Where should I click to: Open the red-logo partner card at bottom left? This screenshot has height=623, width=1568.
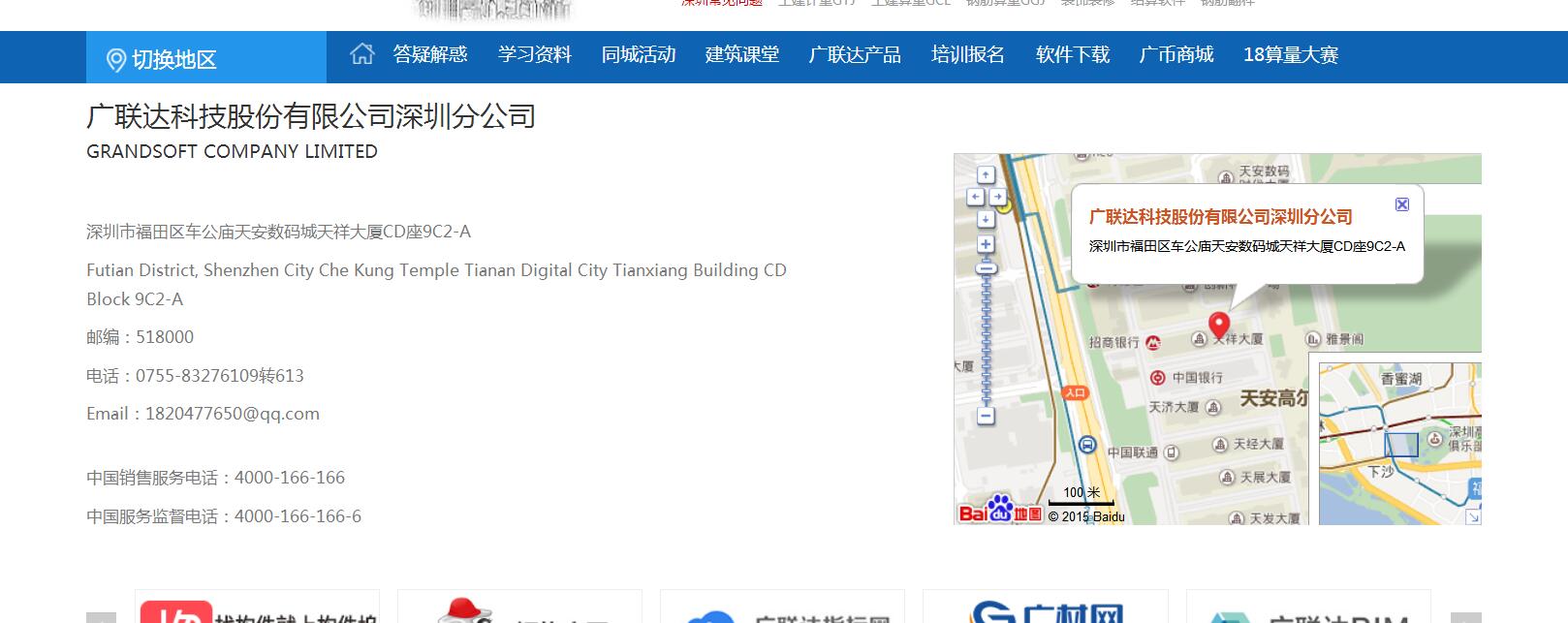257,607
